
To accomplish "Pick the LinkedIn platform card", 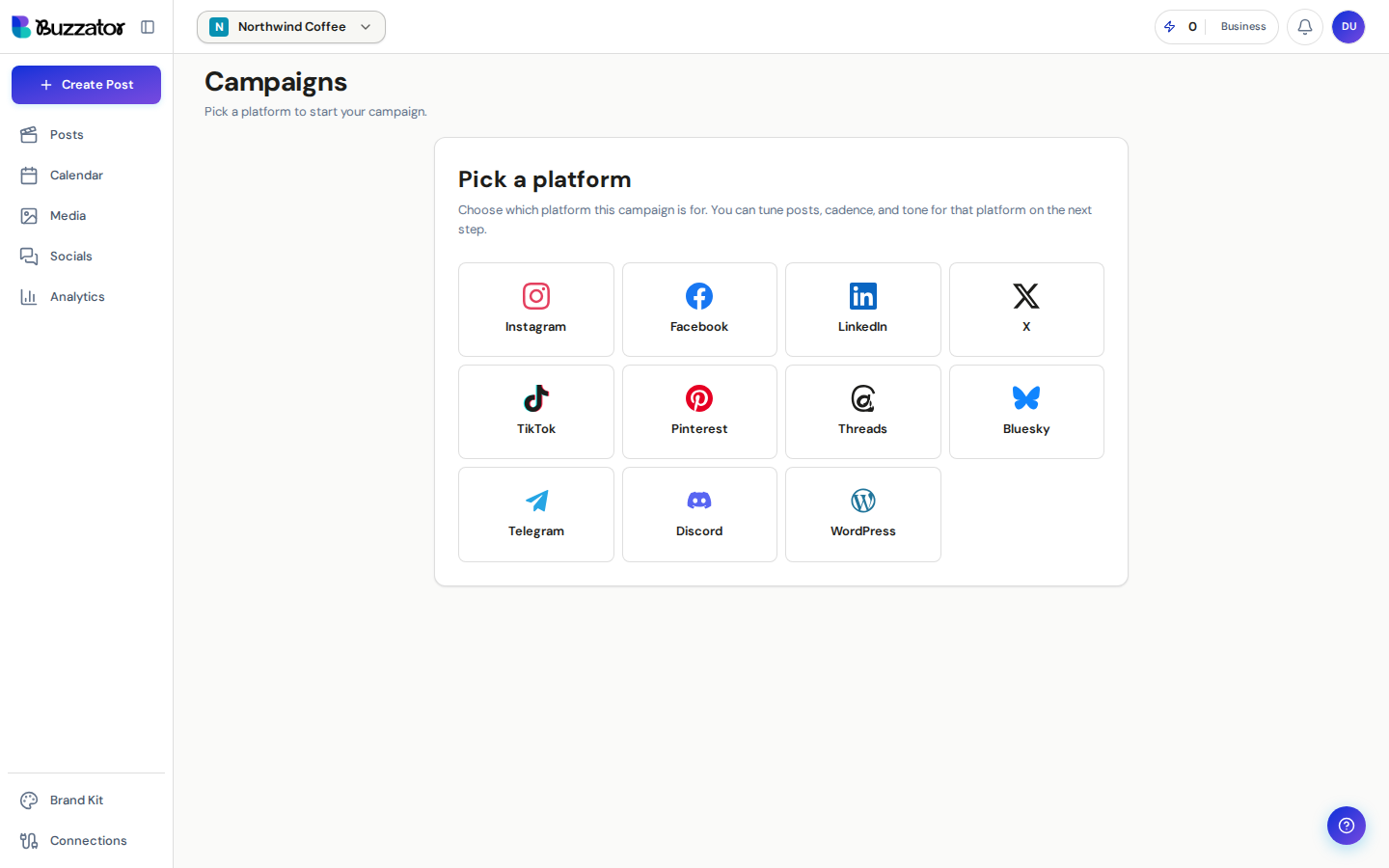I will pos(862,310).
